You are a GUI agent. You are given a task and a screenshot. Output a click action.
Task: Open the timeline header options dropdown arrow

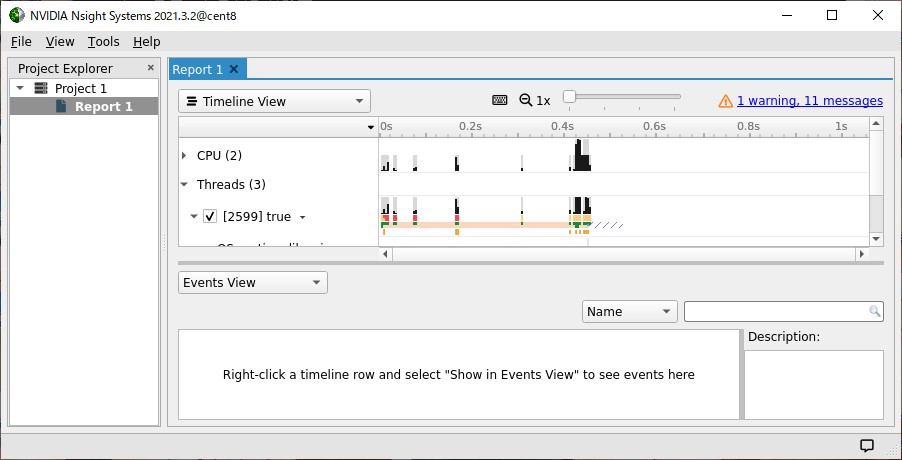tap(371, 128)
